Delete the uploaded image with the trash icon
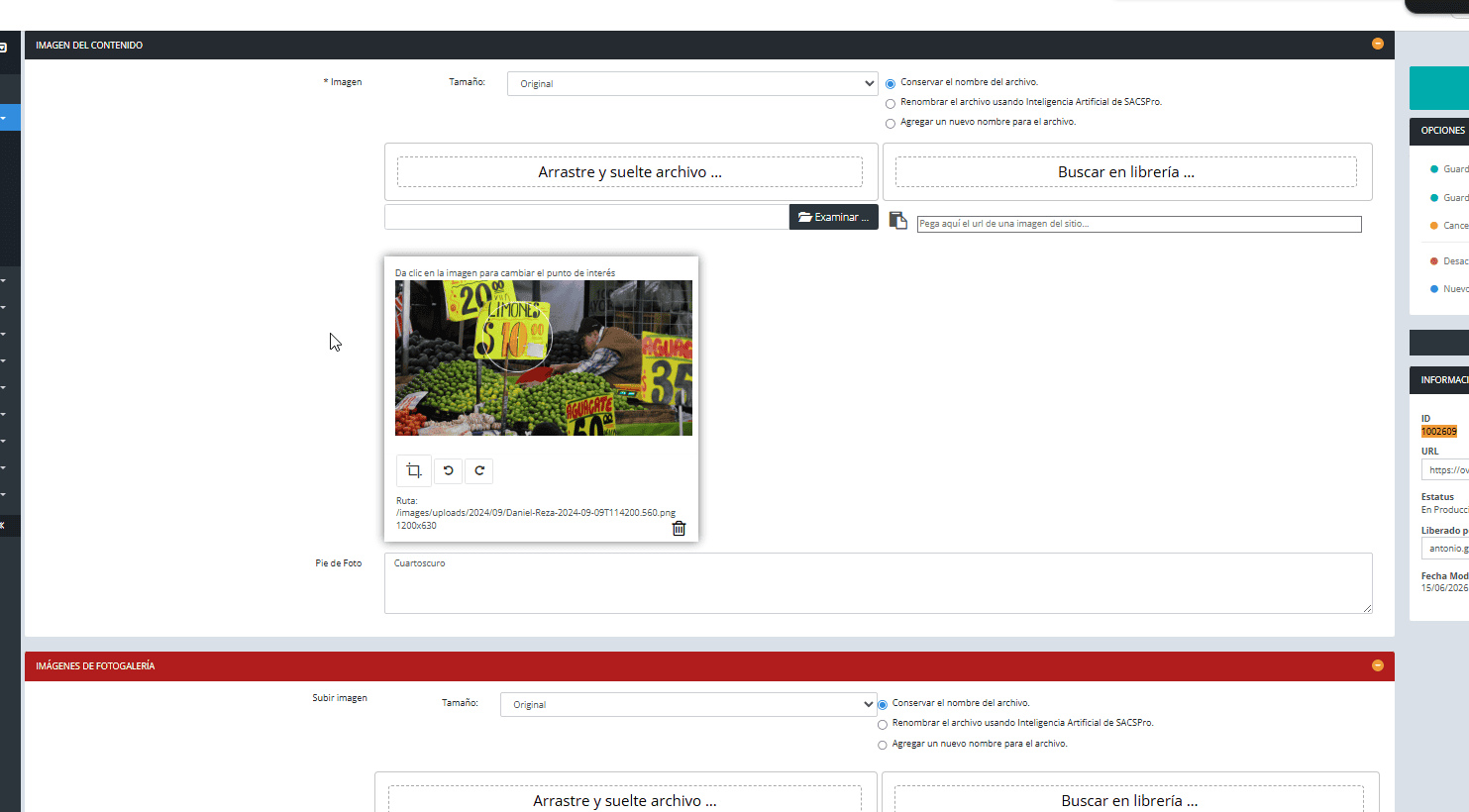 point(679,529)
